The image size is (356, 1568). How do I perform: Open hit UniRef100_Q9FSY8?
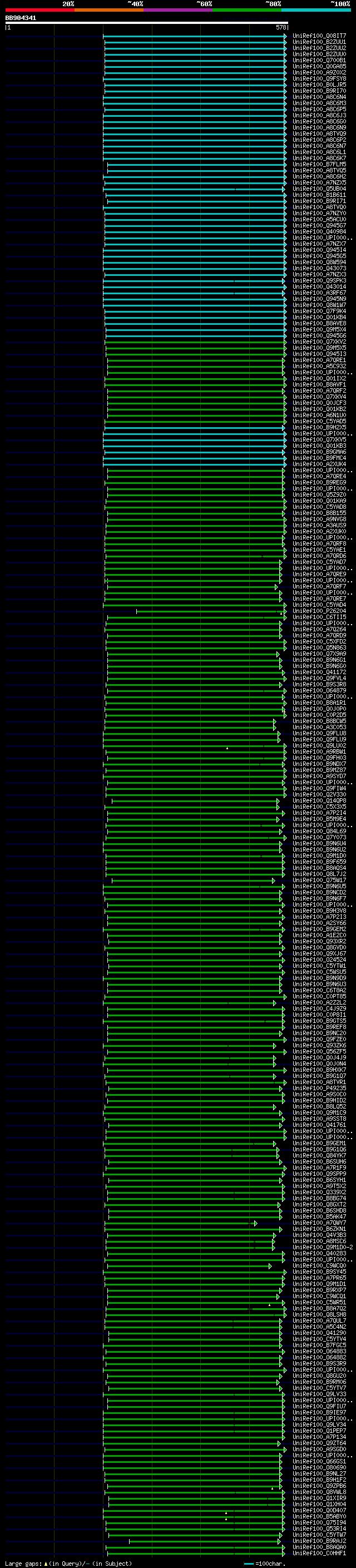click(x=319, y=78)
